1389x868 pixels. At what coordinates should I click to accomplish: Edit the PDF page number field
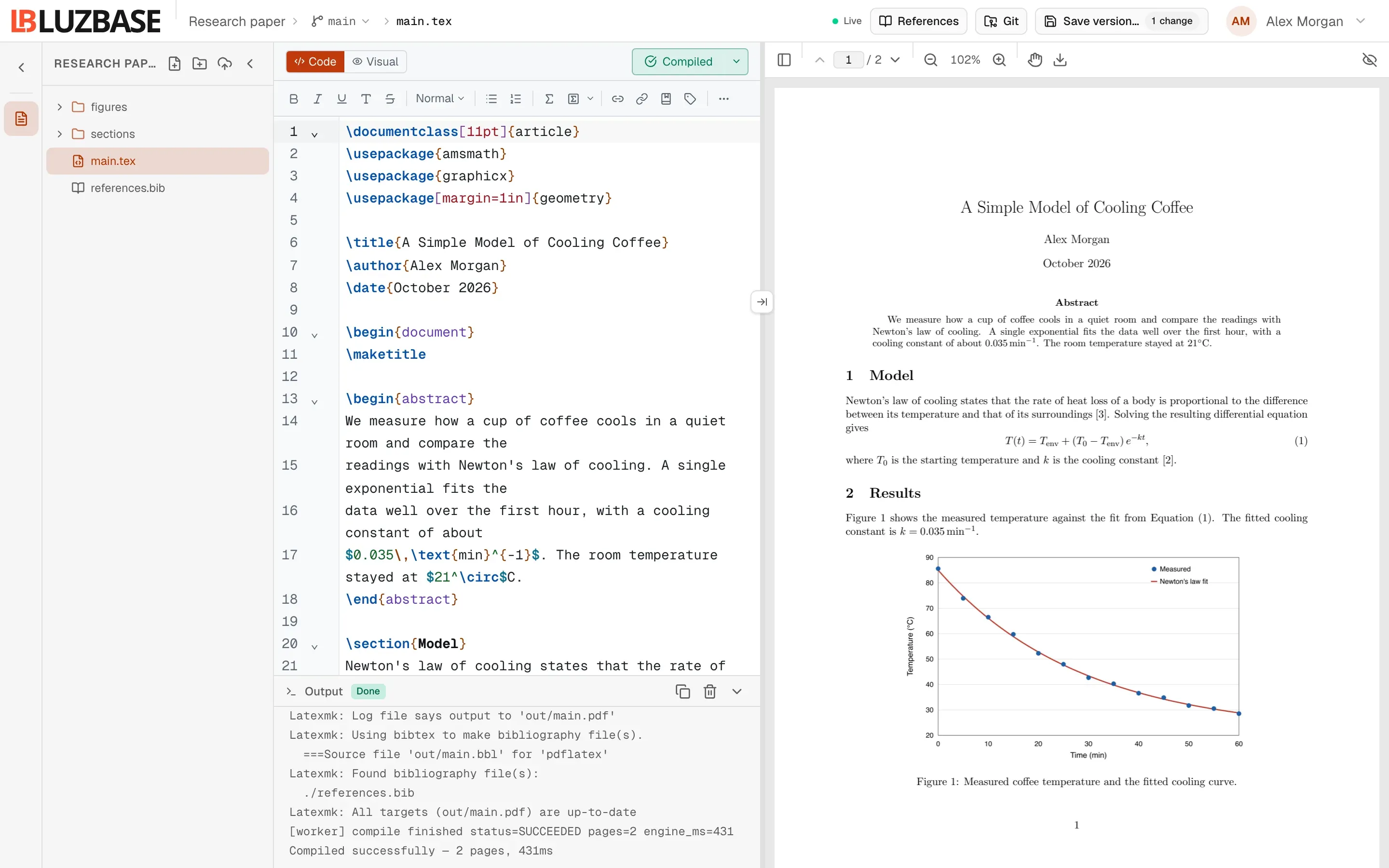tap(848, 60)
